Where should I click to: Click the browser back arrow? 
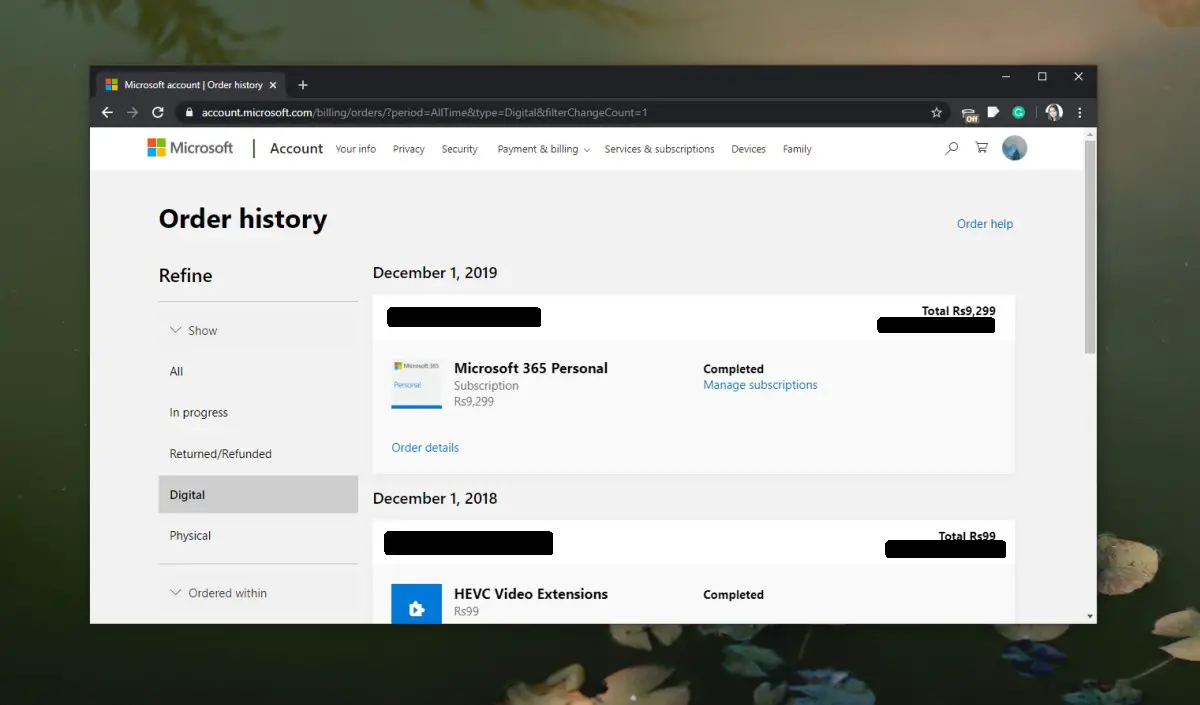108,113
